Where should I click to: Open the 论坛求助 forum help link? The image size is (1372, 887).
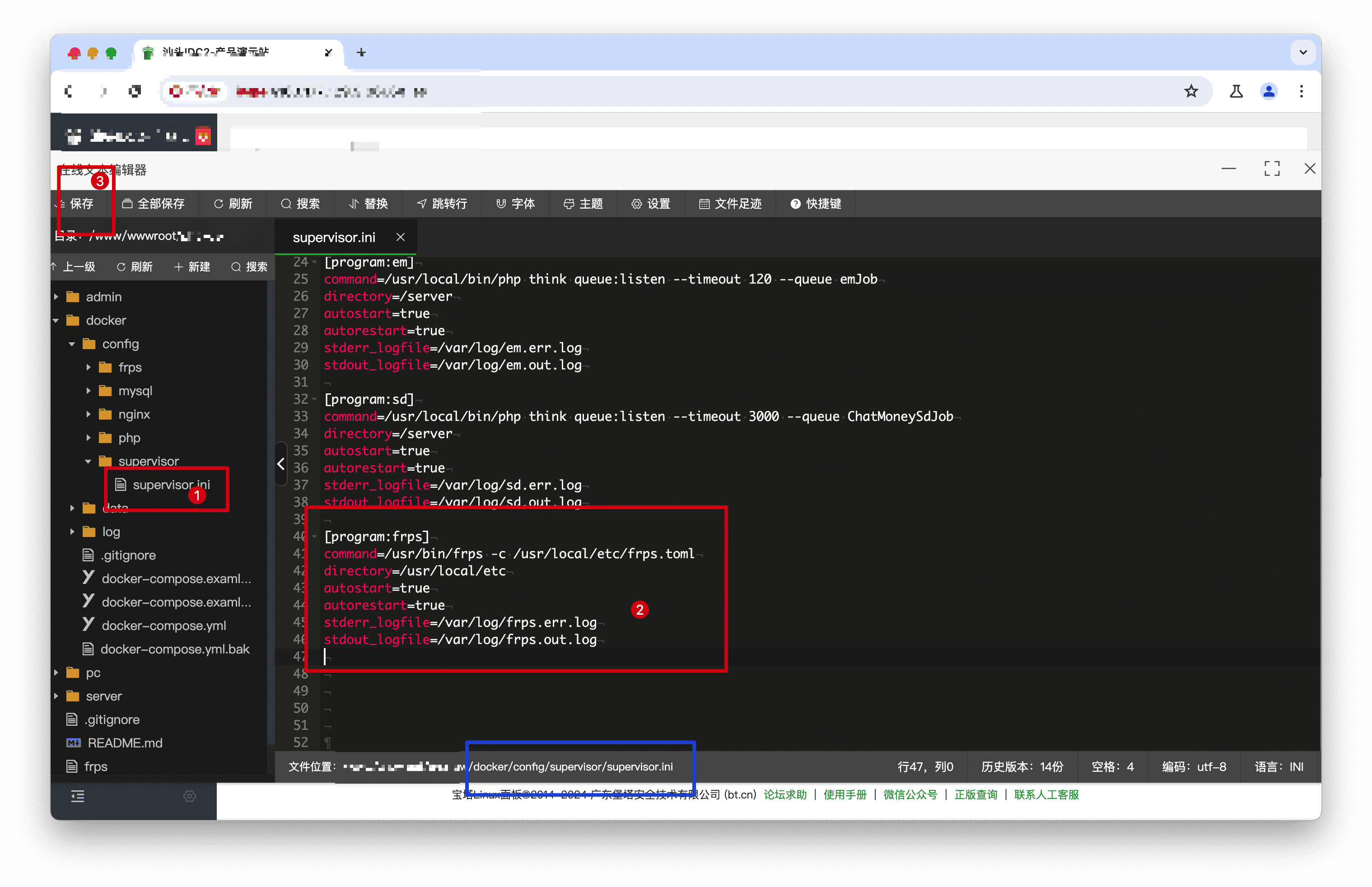tap(785, 795)
